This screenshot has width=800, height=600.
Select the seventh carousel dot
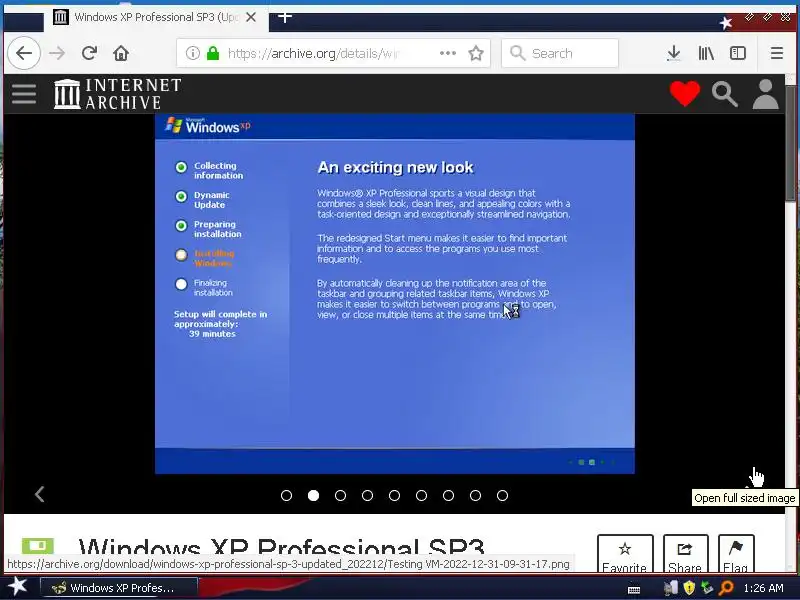448,495
